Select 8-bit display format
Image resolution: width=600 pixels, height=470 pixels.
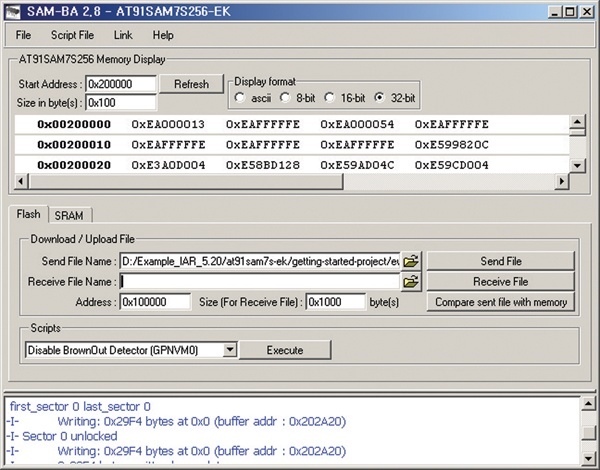tap(285, 98)
